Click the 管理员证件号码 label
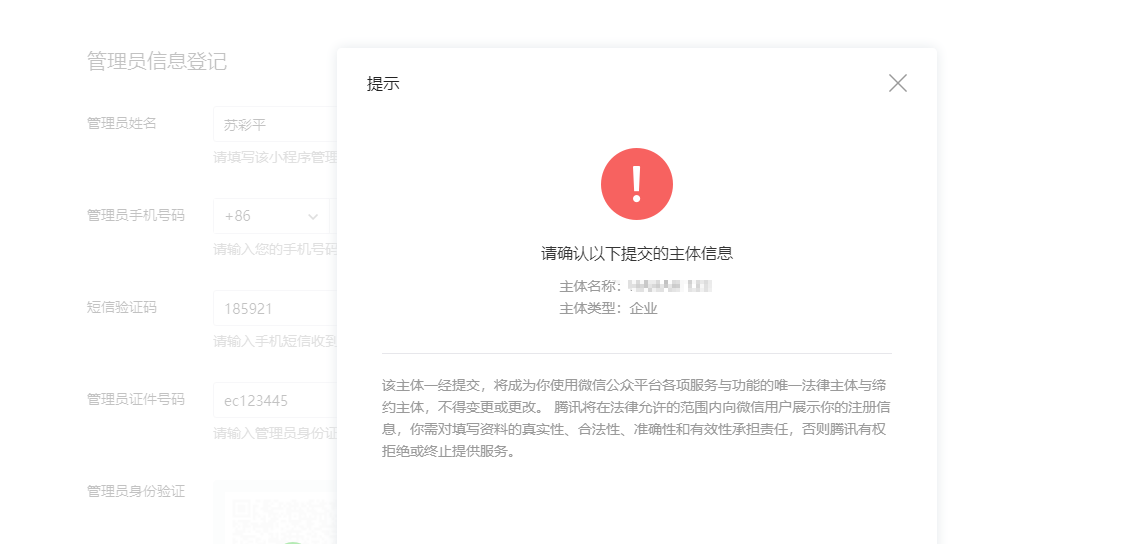The width and height of the screenshot is (1136, 544). tap(135, 399)
